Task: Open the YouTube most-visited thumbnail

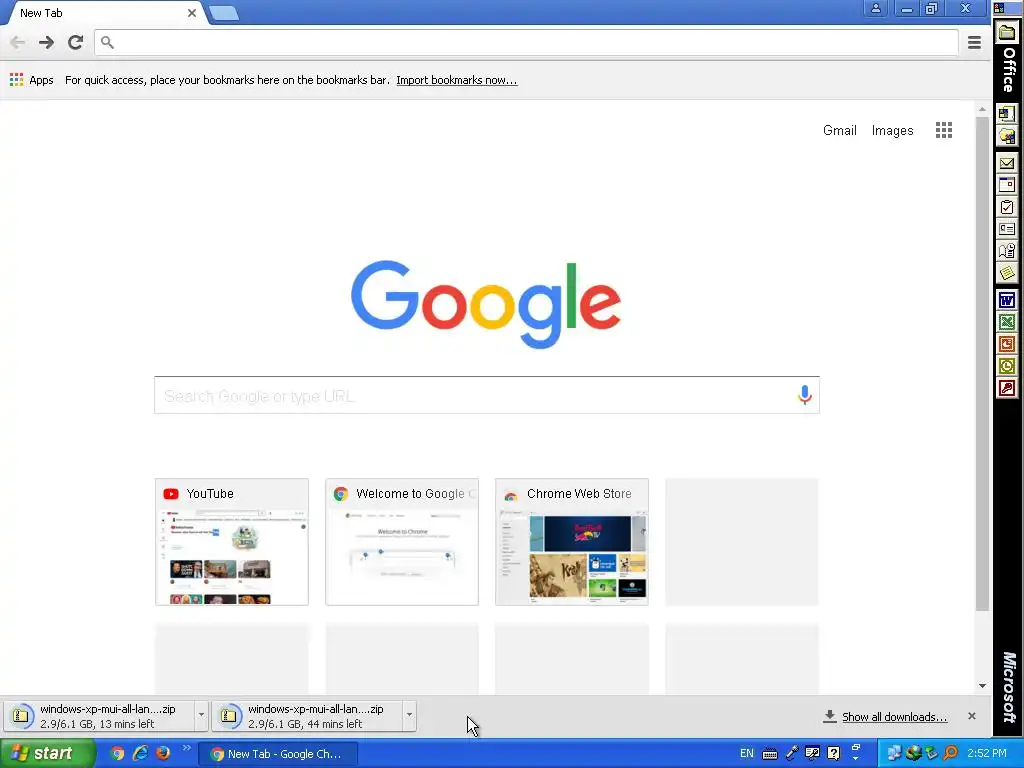Action: click(x=232, y=542)
